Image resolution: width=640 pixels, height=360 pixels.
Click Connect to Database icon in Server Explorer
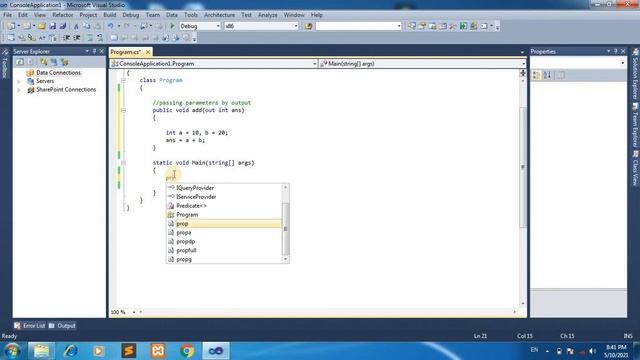[x=44, y=62]
